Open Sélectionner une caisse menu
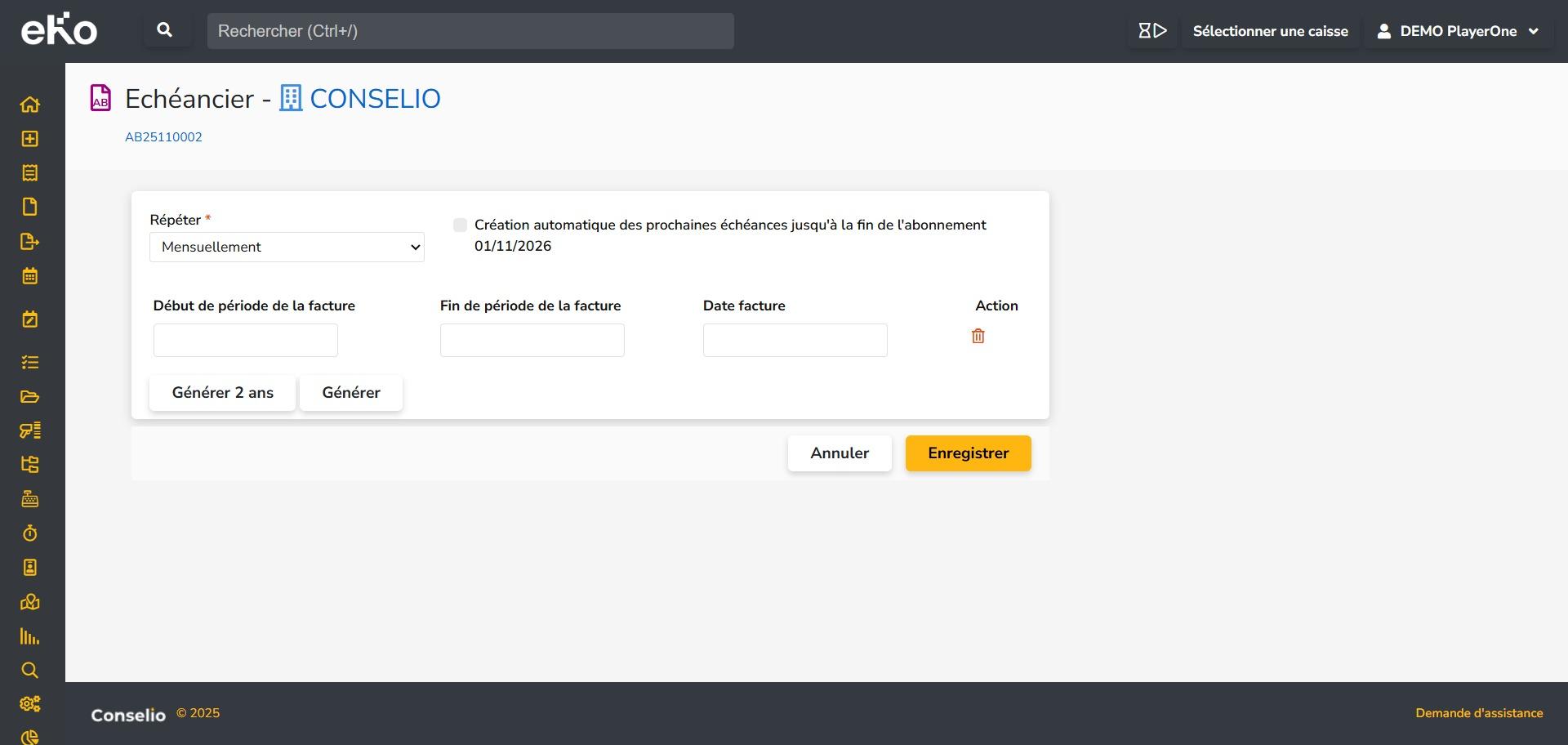Viewport: 1568px width, 745px height. click(1270, 31)
